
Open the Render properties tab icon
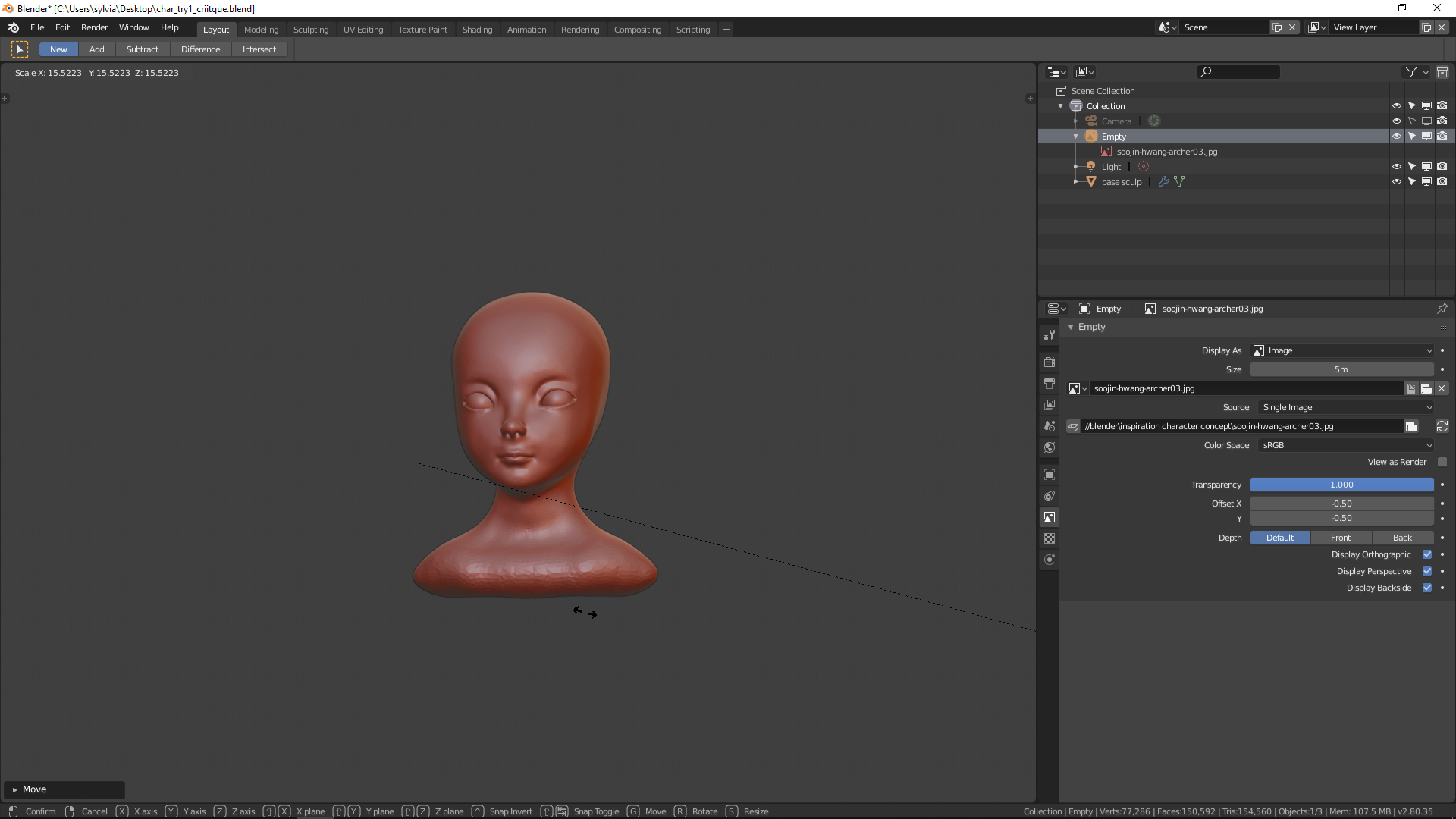pos(1050,362)
